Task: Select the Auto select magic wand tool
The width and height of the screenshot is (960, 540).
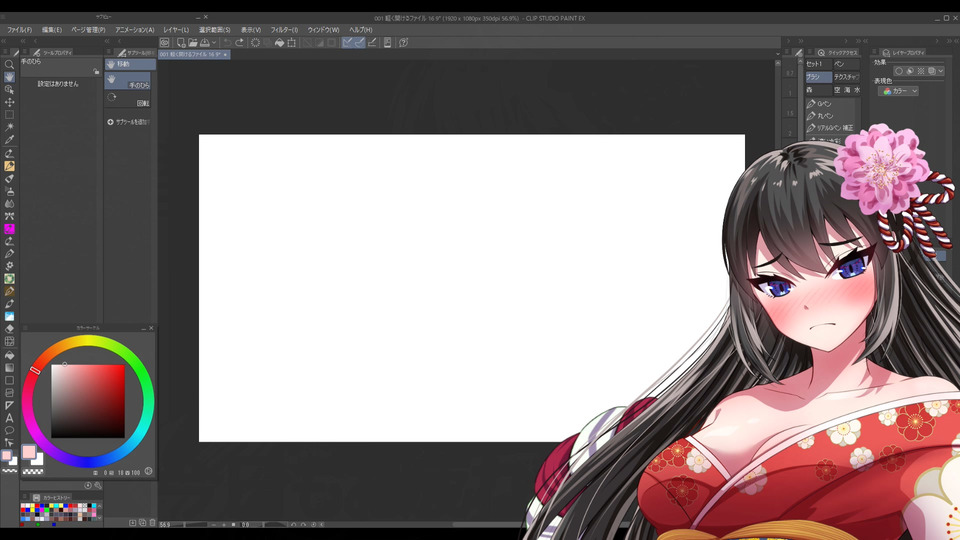Action: tap(9, 127)
